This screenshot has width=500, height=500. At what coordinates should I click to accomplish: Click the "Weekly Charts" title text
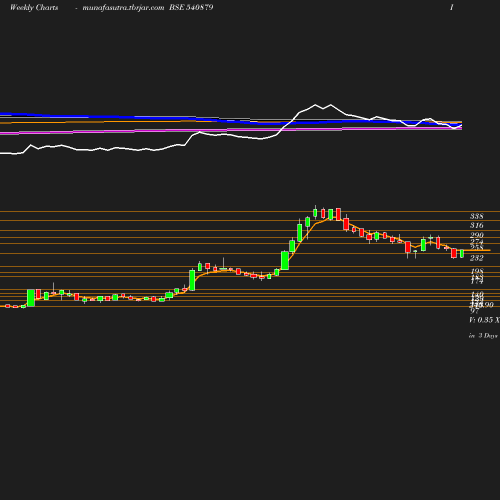coord(34,8)
